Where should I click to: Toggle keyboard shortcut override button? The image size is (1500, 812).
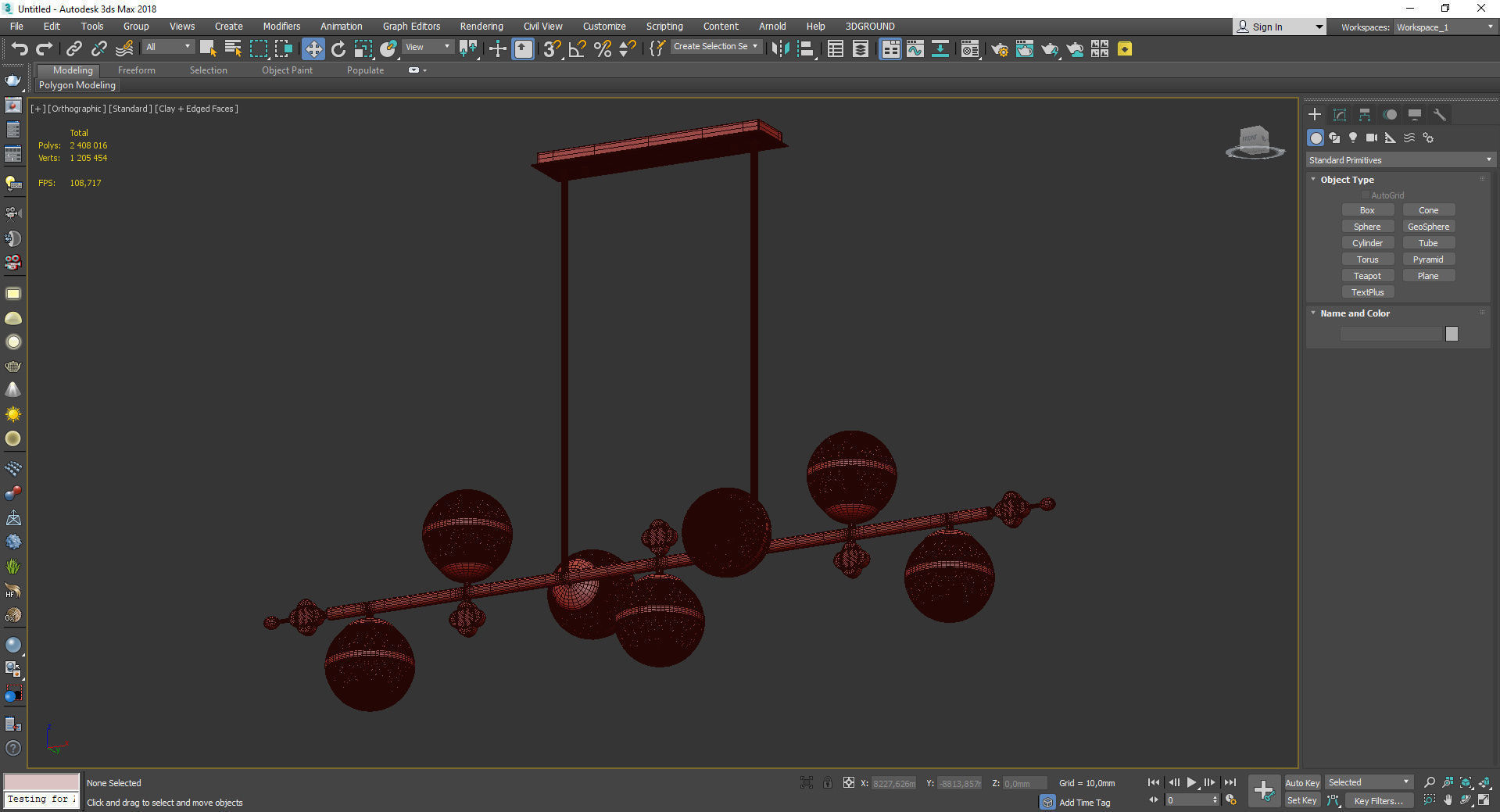[x=523, y=48]
